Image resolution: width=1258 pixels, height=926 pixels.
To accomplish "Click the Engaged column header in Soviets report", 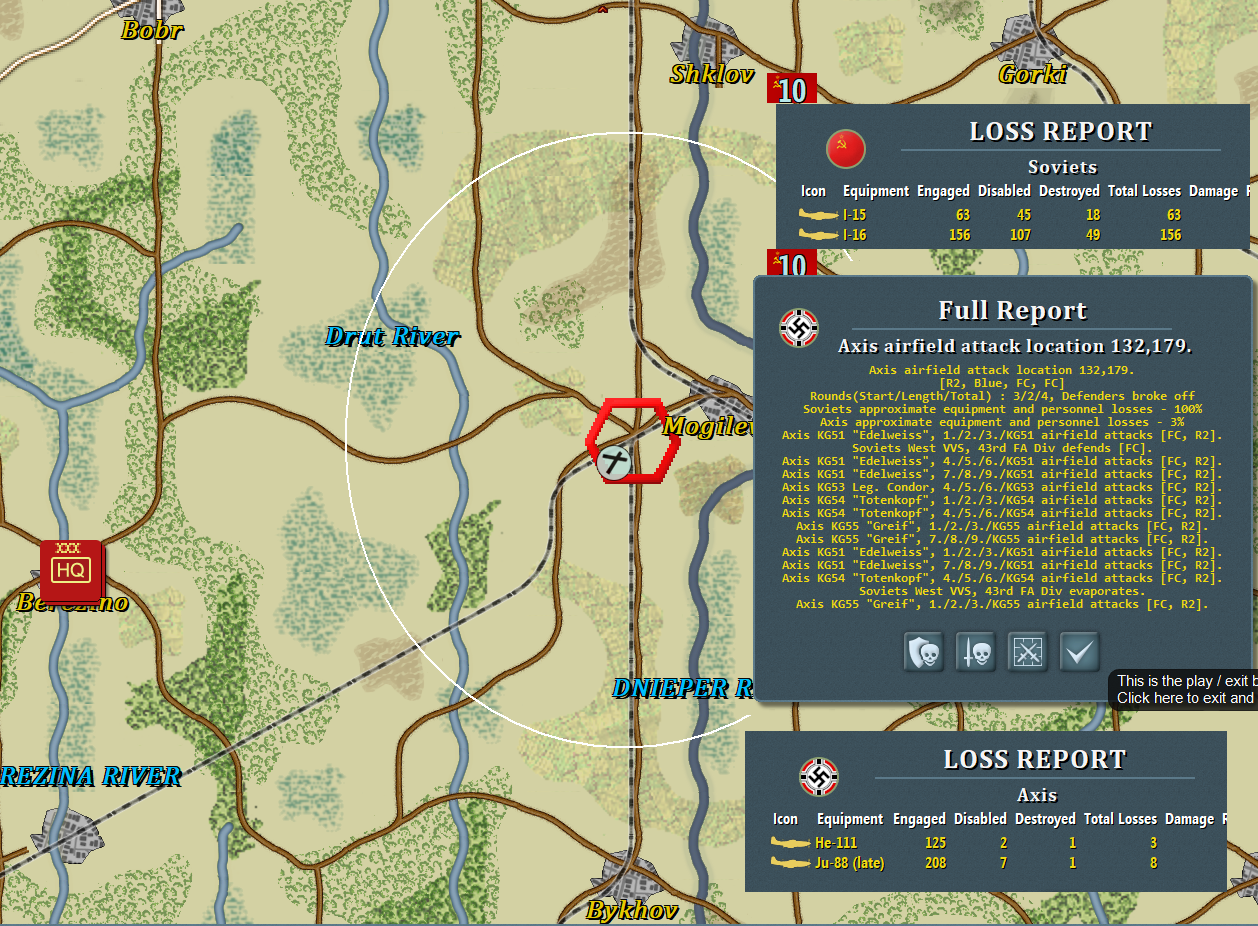I will click(943, 191).
